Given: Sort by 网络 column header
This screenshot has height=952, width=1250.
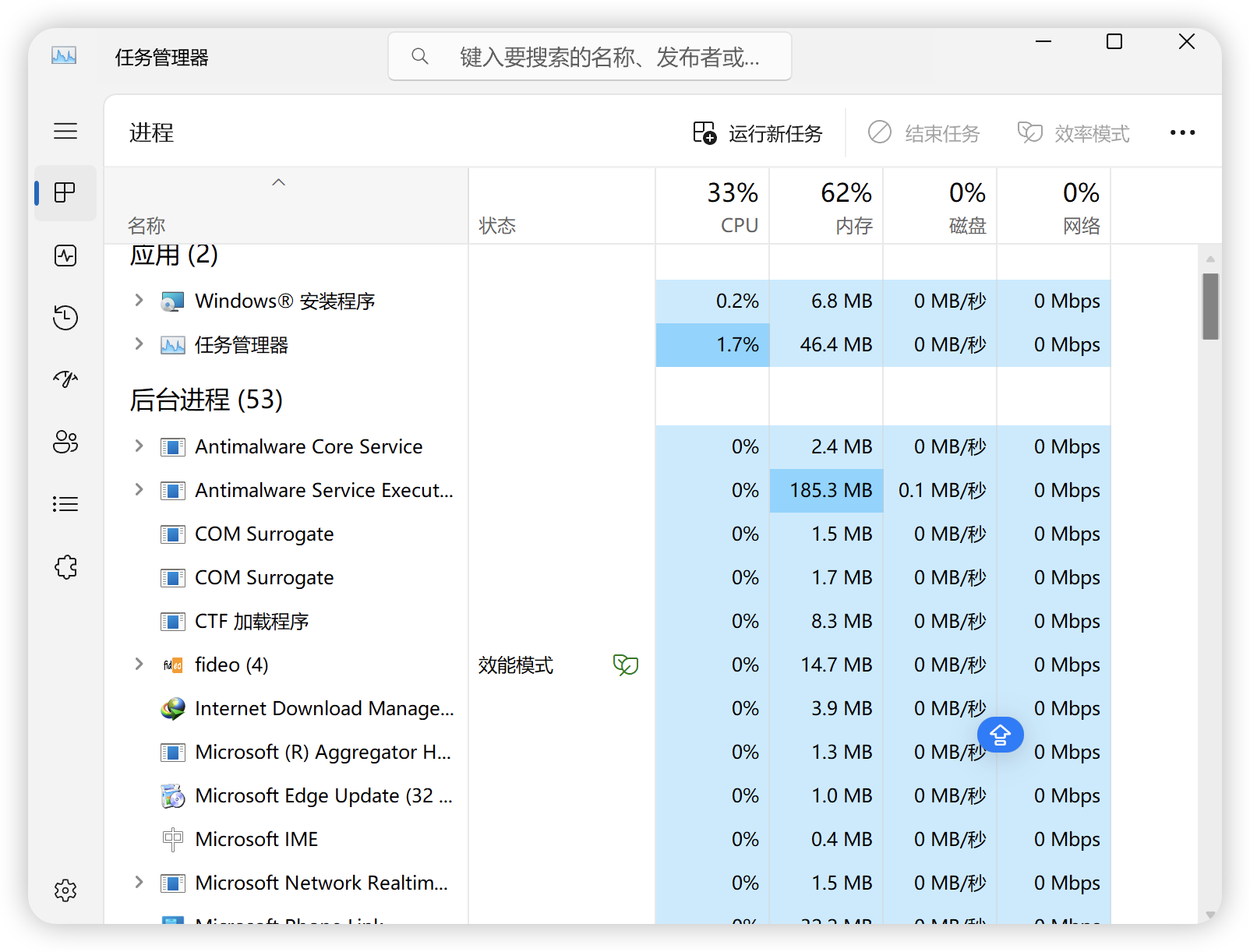Looking at the screenshot, I should pos(1054,206).
